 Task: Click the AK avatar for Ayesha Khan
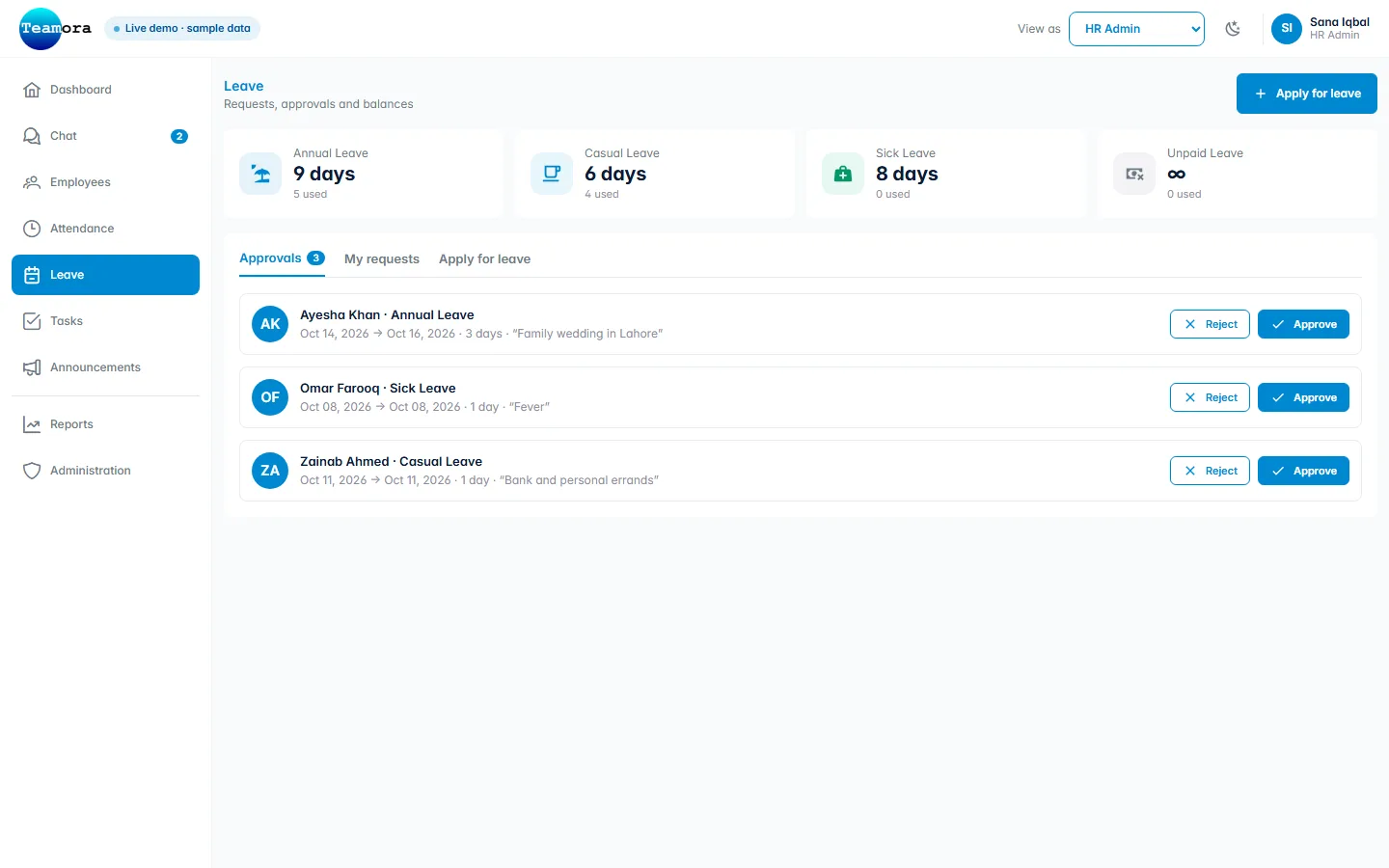coord(270,324)
